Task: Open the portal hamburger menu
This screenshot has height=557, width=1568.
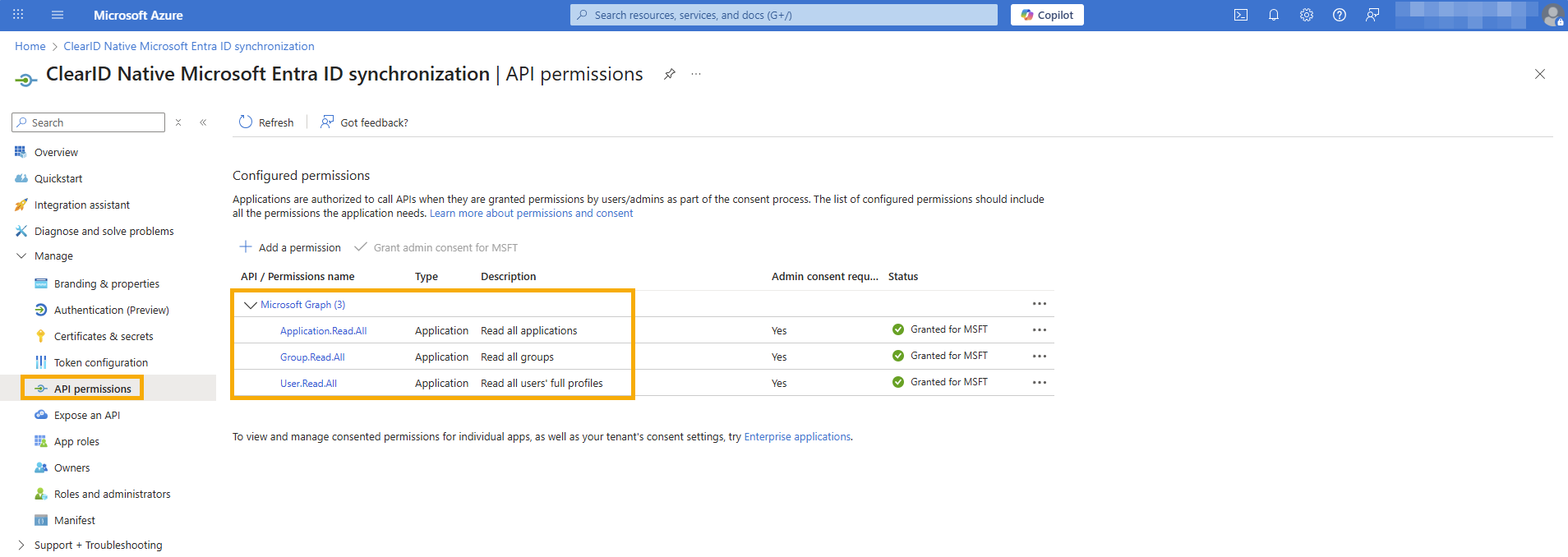Action: 58,15
